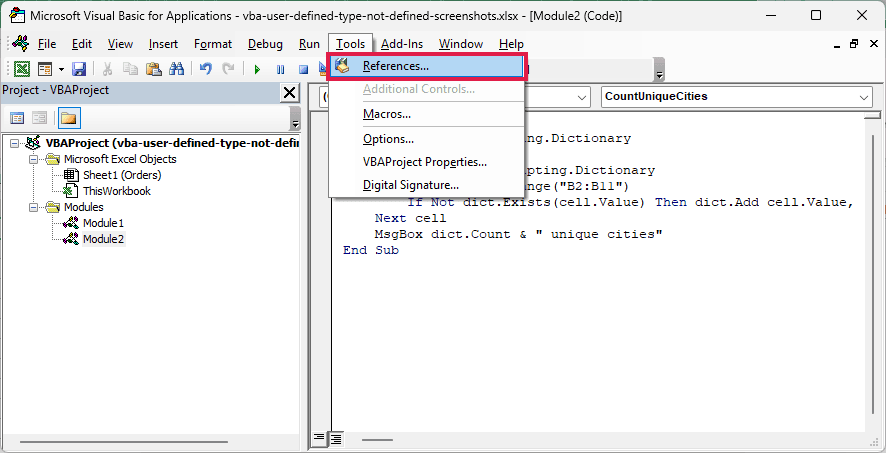The width and height of the screenshot is (886, 453).
Task: Open the Add-Ins menu
Action: 402,44
